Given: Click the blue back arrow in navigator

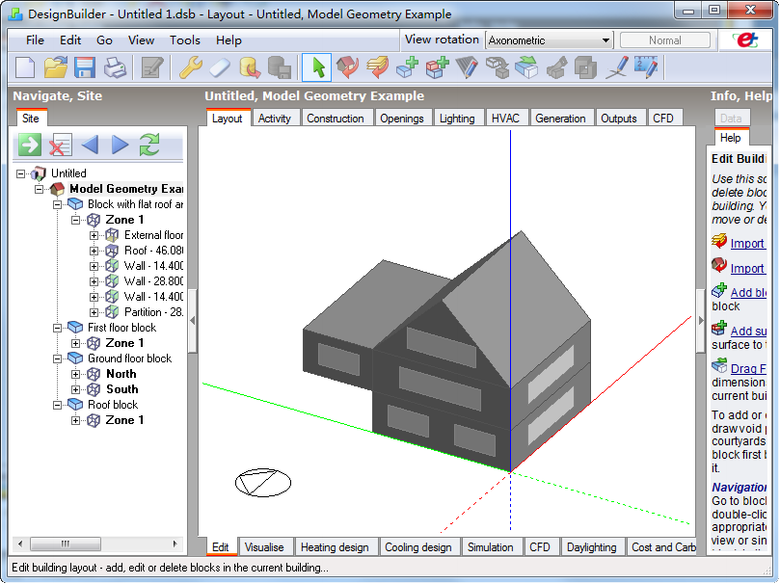Looking at the screenshot, I should 90,145.
